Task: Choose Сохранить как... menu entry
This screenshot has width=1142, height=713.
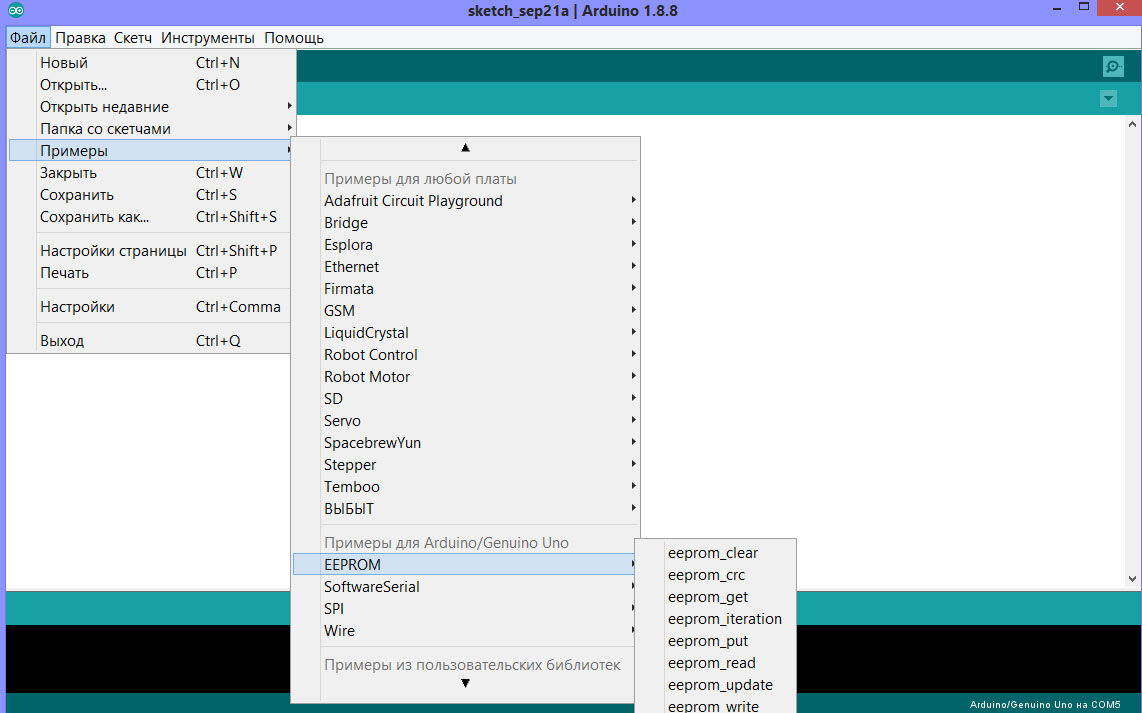Action: [151, 217]
